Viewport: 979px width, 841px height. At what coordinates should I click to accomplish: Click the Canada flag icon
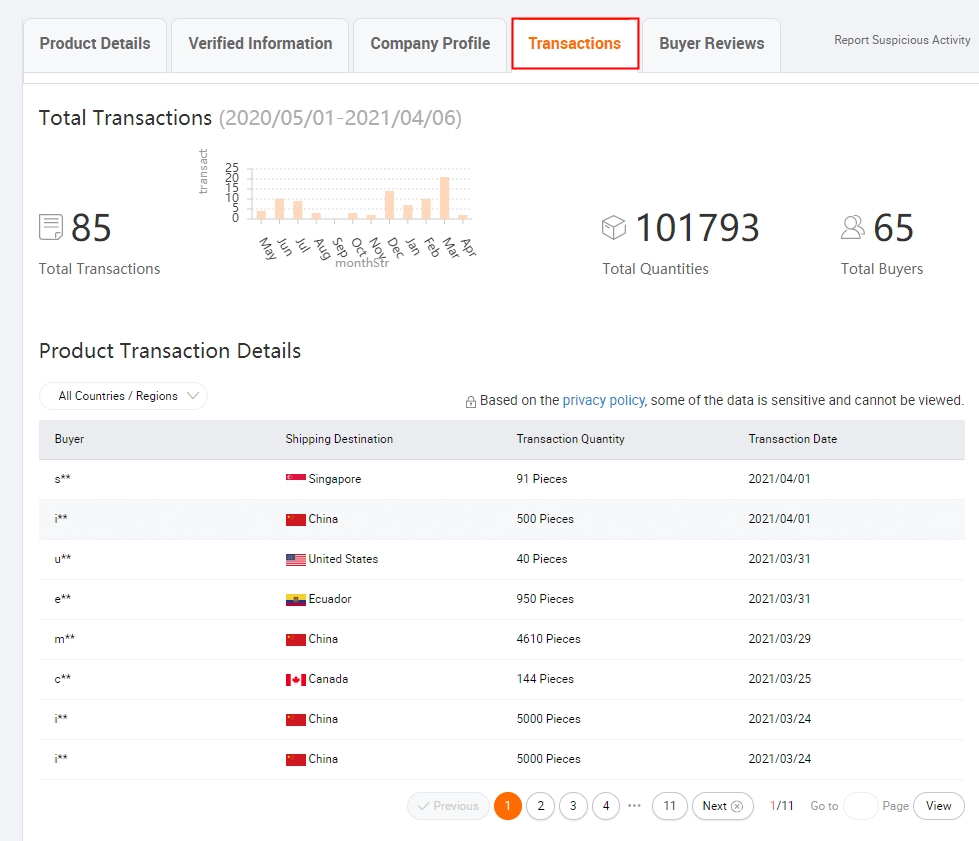pyautogui.click(x=296, y=679)
